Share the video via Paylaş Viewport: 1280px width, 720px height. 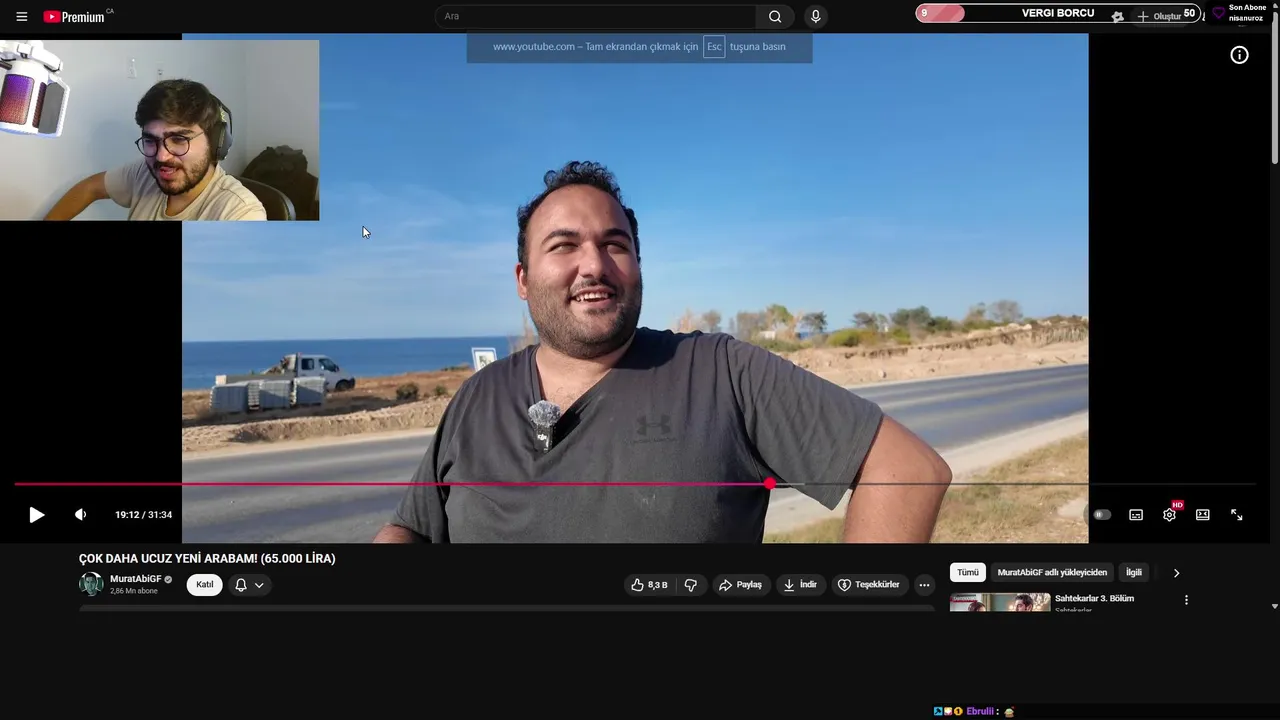coord(740,585)
